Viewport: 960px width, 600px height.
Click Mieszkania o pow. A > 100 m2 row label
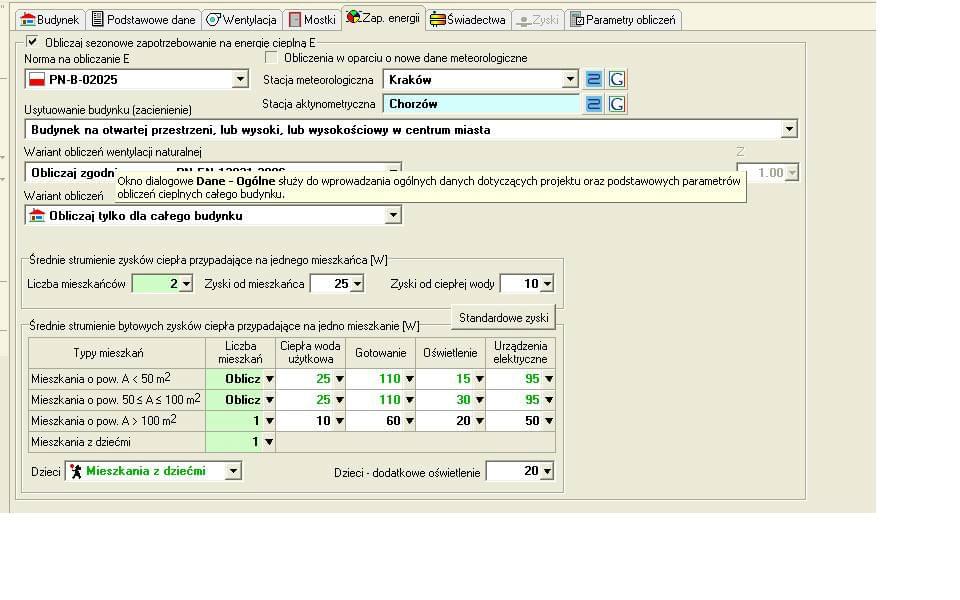tap(116, 421)
